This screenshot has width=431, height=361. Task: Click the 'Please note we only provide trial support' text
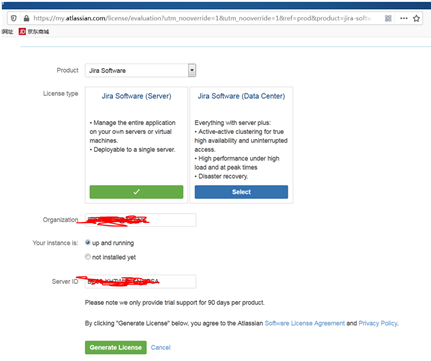(x=175, y=303)
